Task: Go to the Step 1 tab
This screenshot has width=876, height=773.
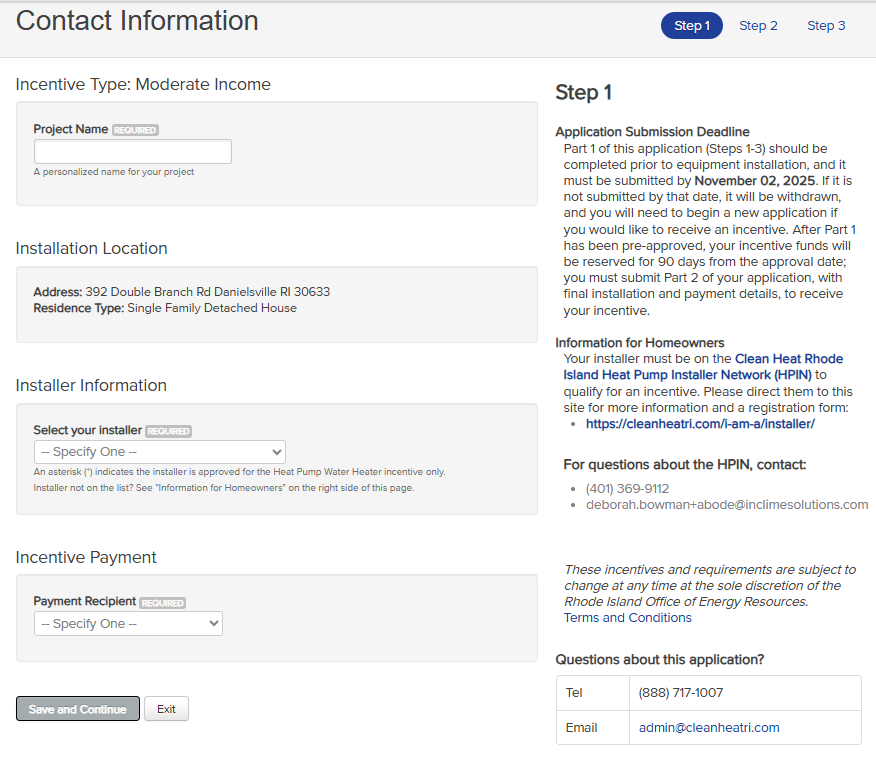Action: pyautogui.click(x=691, y=26)
